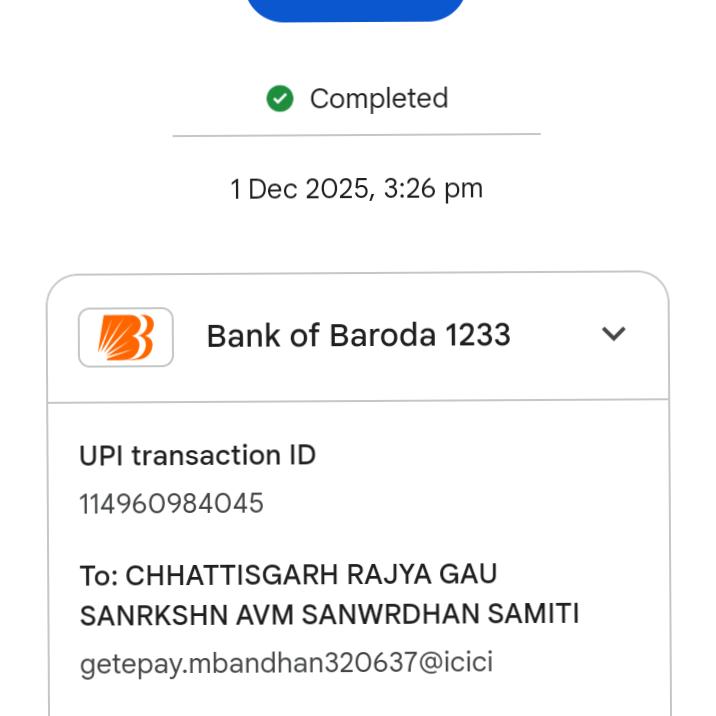
Task: Tap the SANRKSHN AVM SANWRDHAN SAMITI line
Action: [329, 614]
